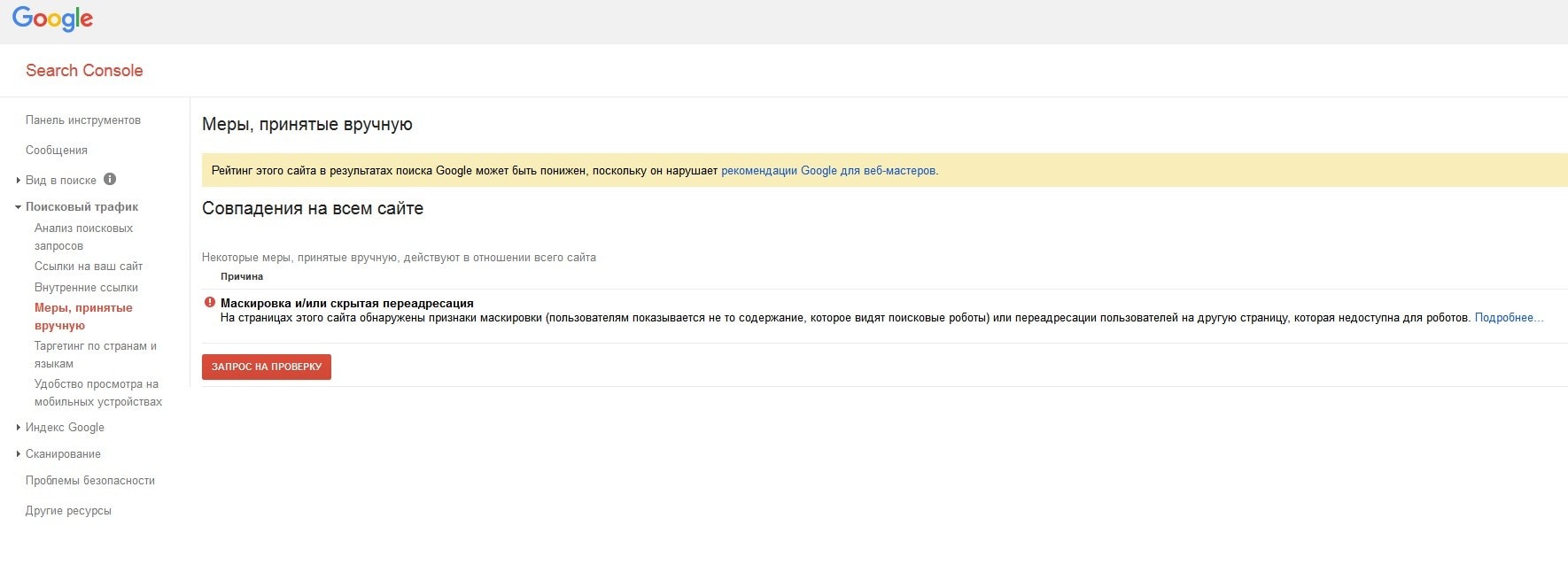Expand the Сканирование section
Image resolution: width=1568 pixels, height=588 pixels.
tap(63, 453)
